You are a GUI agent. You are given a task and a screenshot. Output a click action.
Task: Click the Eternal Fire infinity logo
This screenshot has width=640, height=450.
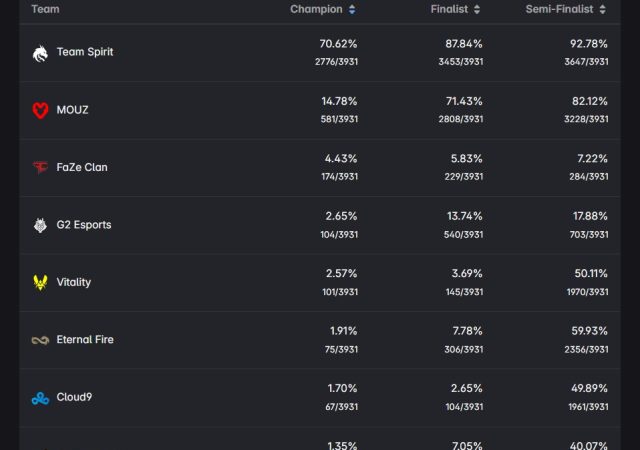(40, 340)
